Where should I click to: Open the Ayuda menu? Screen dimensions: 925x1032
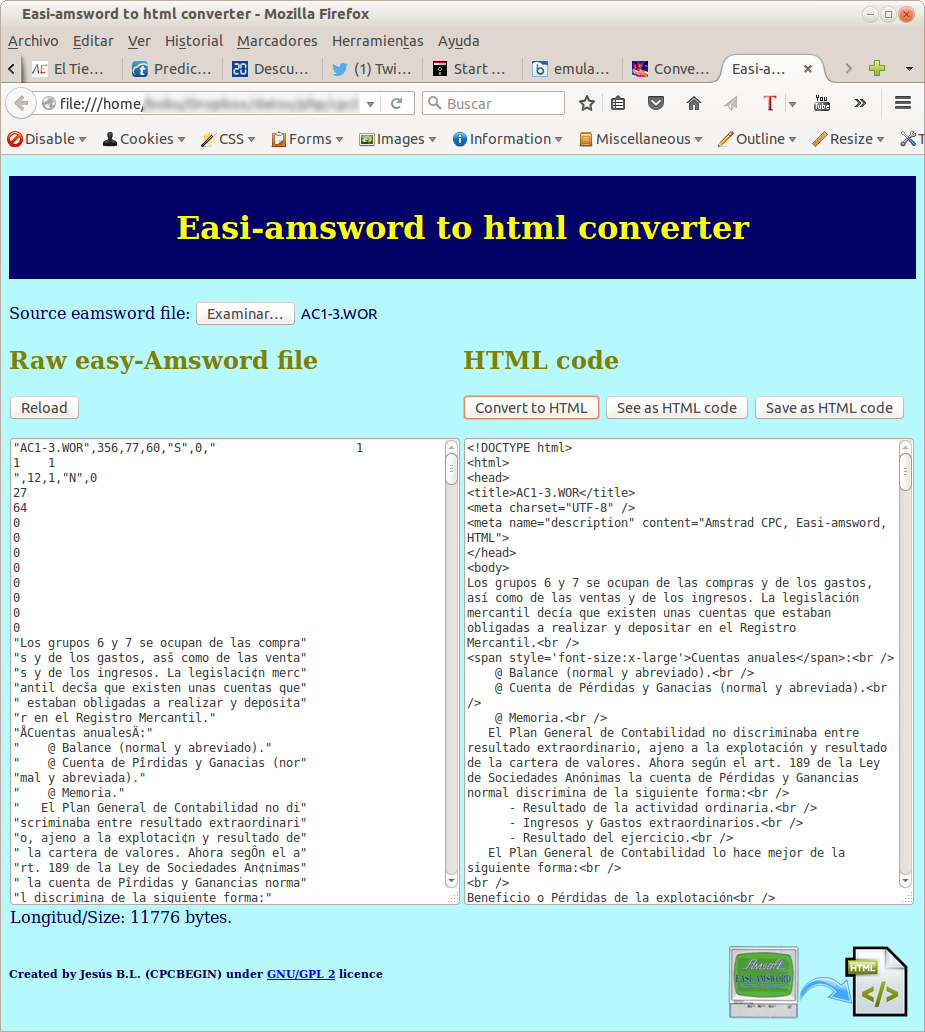[459, 41]
